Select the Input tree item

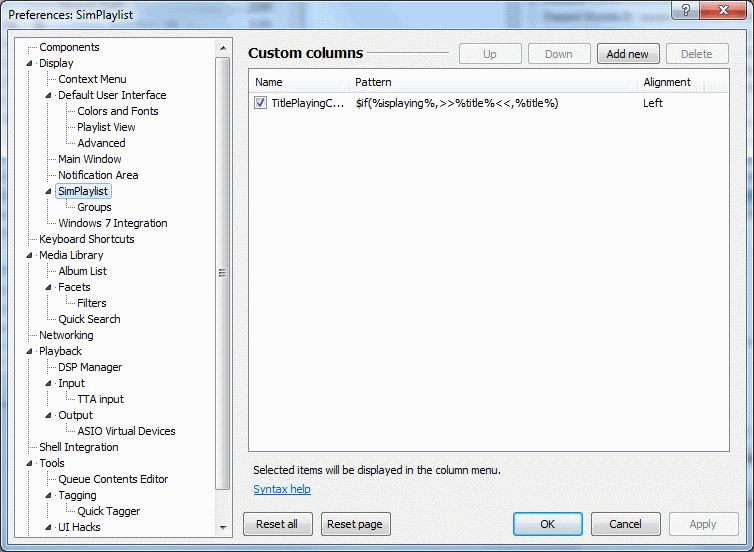click(x=72, y=383)
